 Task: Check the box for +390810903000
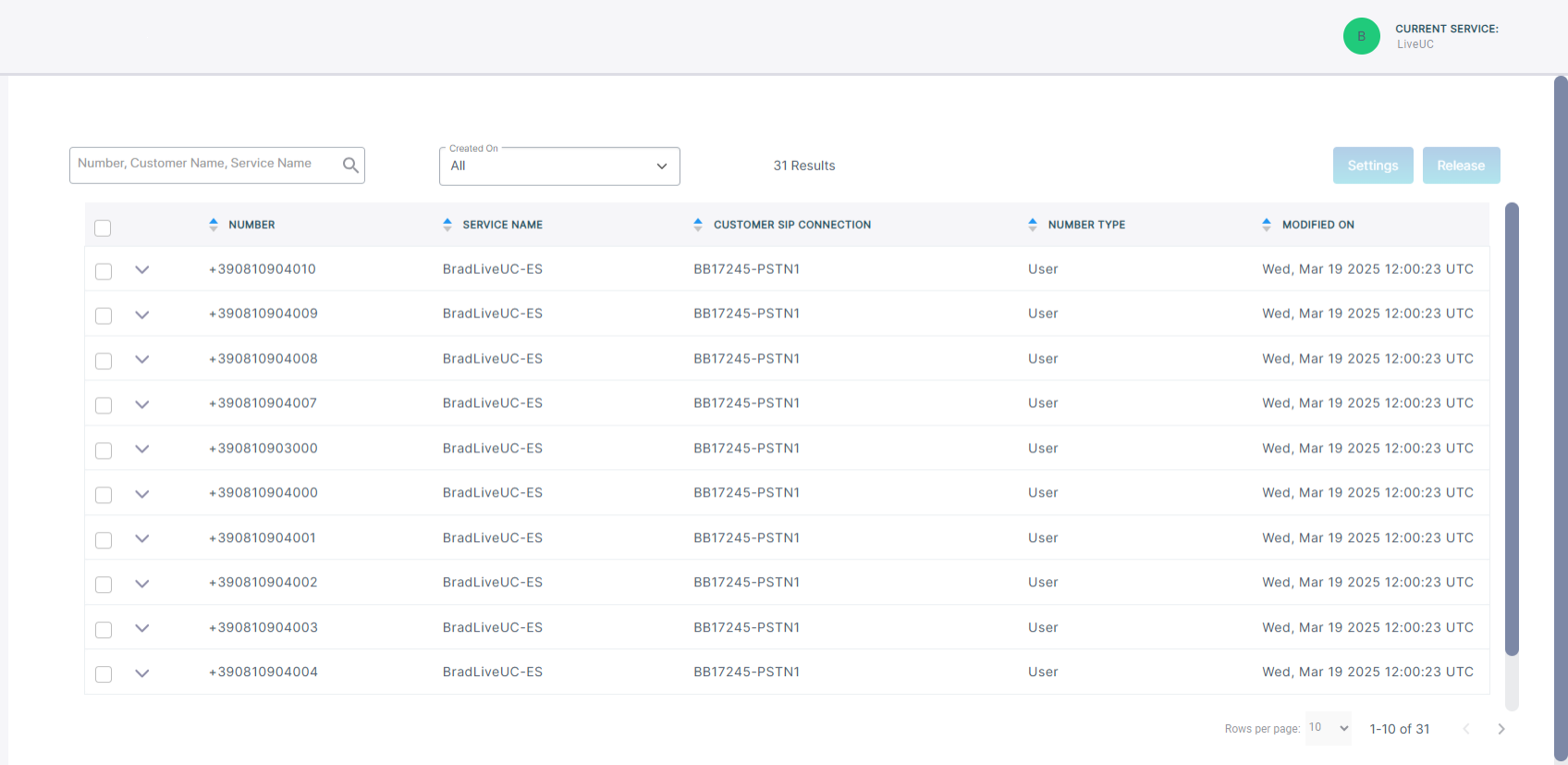[104, 450]
